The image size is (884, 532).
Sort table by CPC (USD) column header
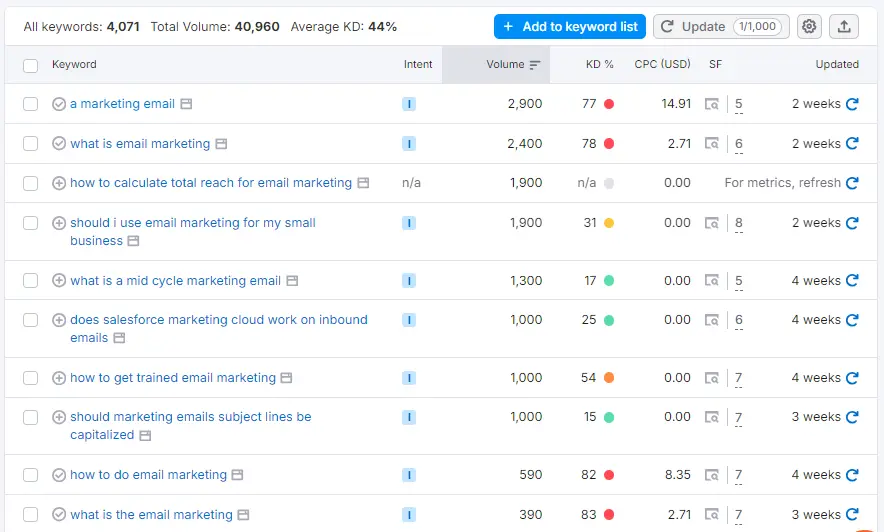coord(662,65)
